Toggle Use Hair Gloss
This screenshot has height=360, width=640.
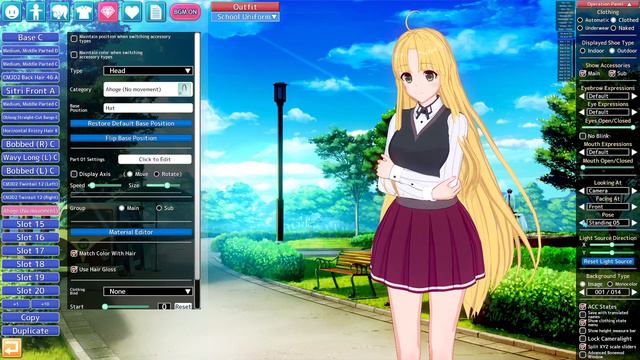[x=74, y=269]
